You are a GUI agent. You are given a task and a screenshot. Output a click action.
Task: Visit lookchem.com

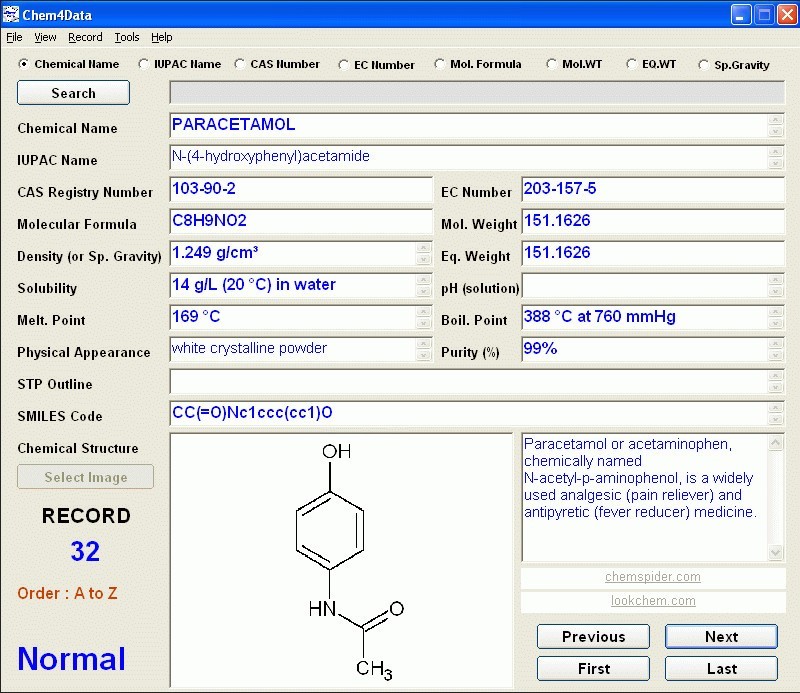coord(651,601)
